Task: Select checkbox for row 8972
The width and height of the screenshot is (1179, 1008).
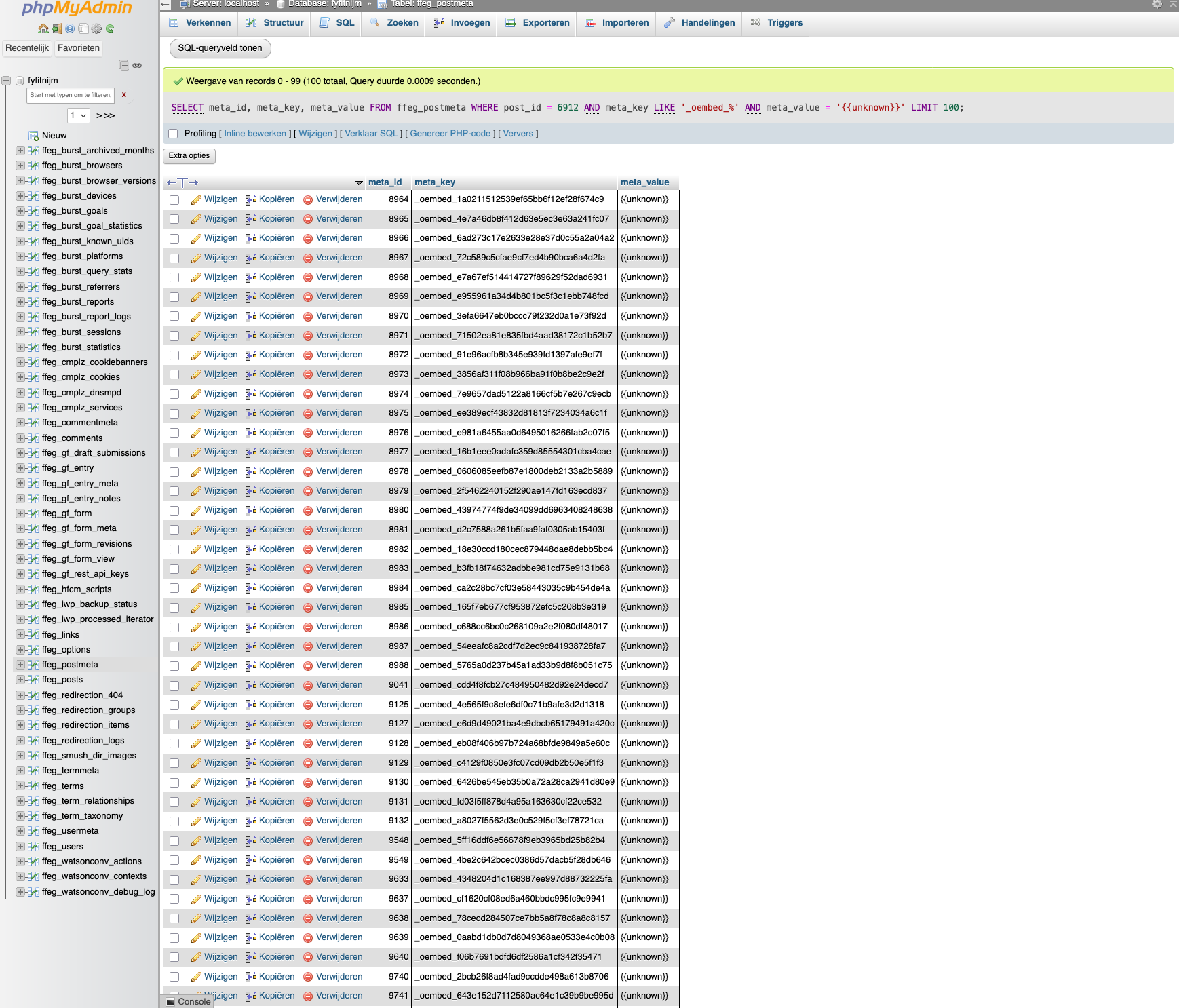Action: (x=174, y=355)
